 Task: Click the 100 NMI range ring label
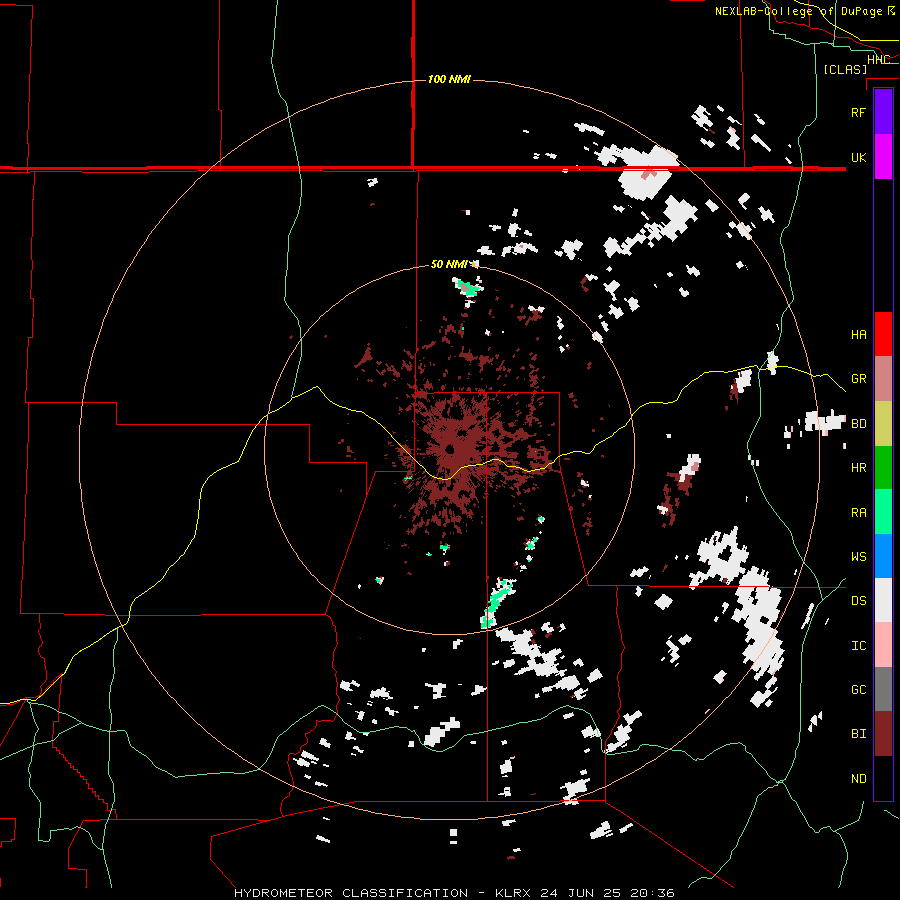tap(449, 79)
